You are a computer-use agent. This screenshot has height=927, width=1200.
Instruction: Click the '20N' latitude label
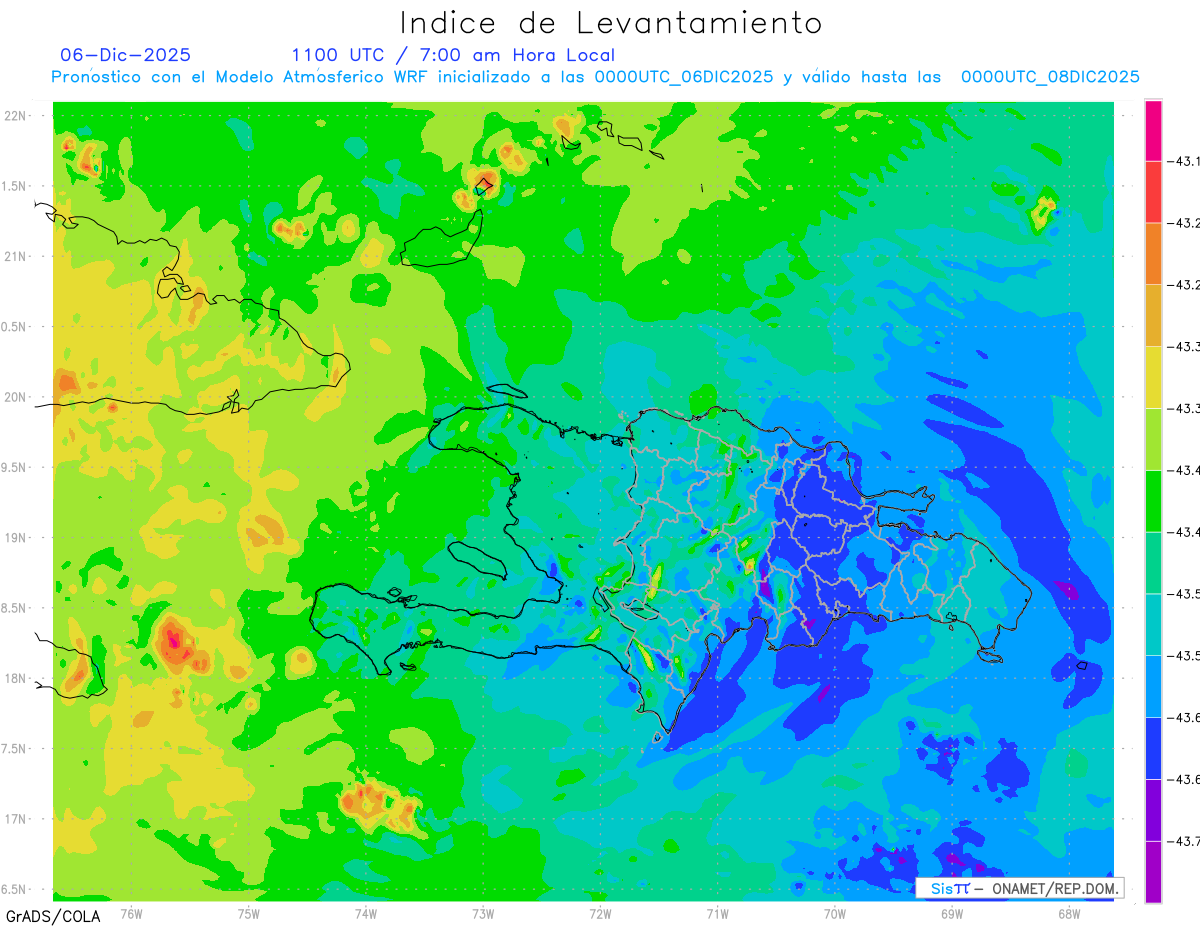click(x=14, y=397)
